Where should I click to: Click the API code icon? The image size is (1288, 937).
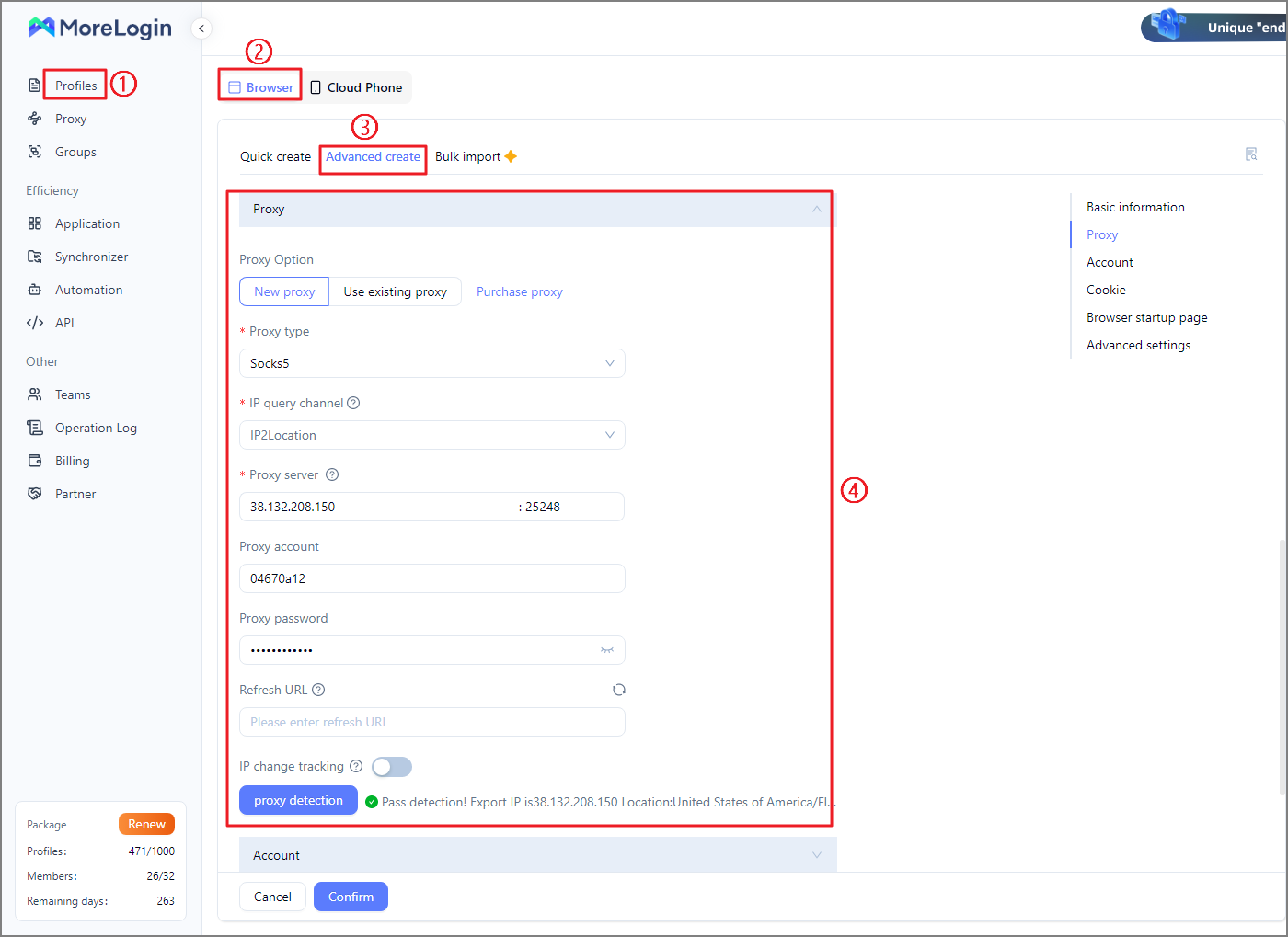pos(34,323)
